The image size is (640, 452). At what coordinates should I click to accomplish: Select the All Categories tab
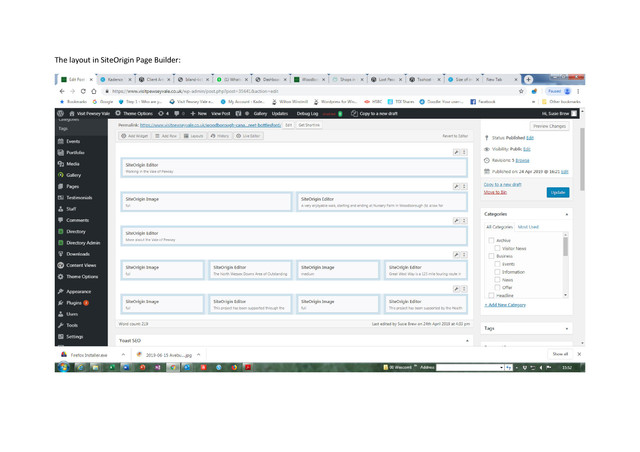coord(499,227)
